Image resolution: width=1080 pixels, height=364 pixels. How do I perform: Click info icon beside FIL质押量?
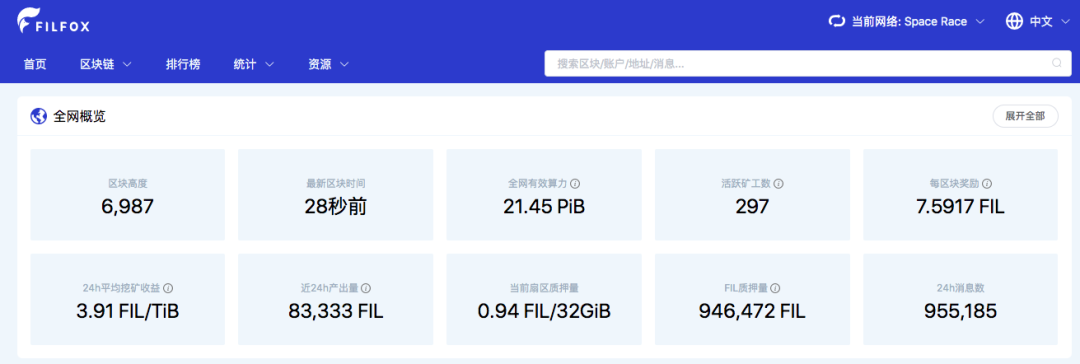point(774,288)
